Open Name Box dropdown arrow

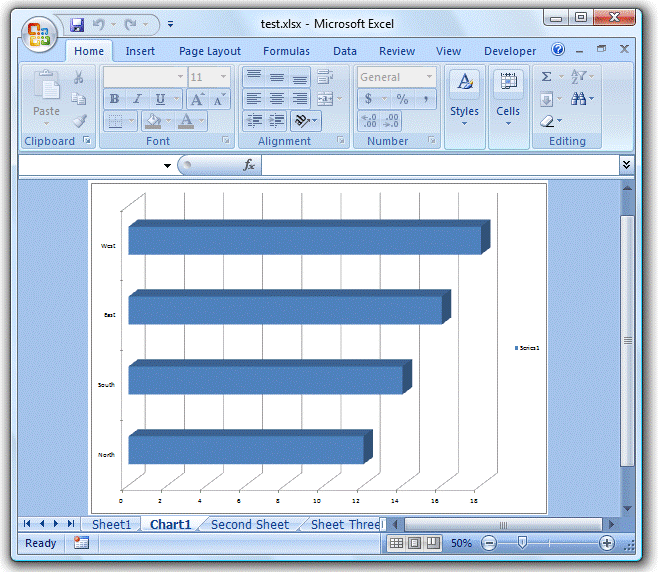167,166
